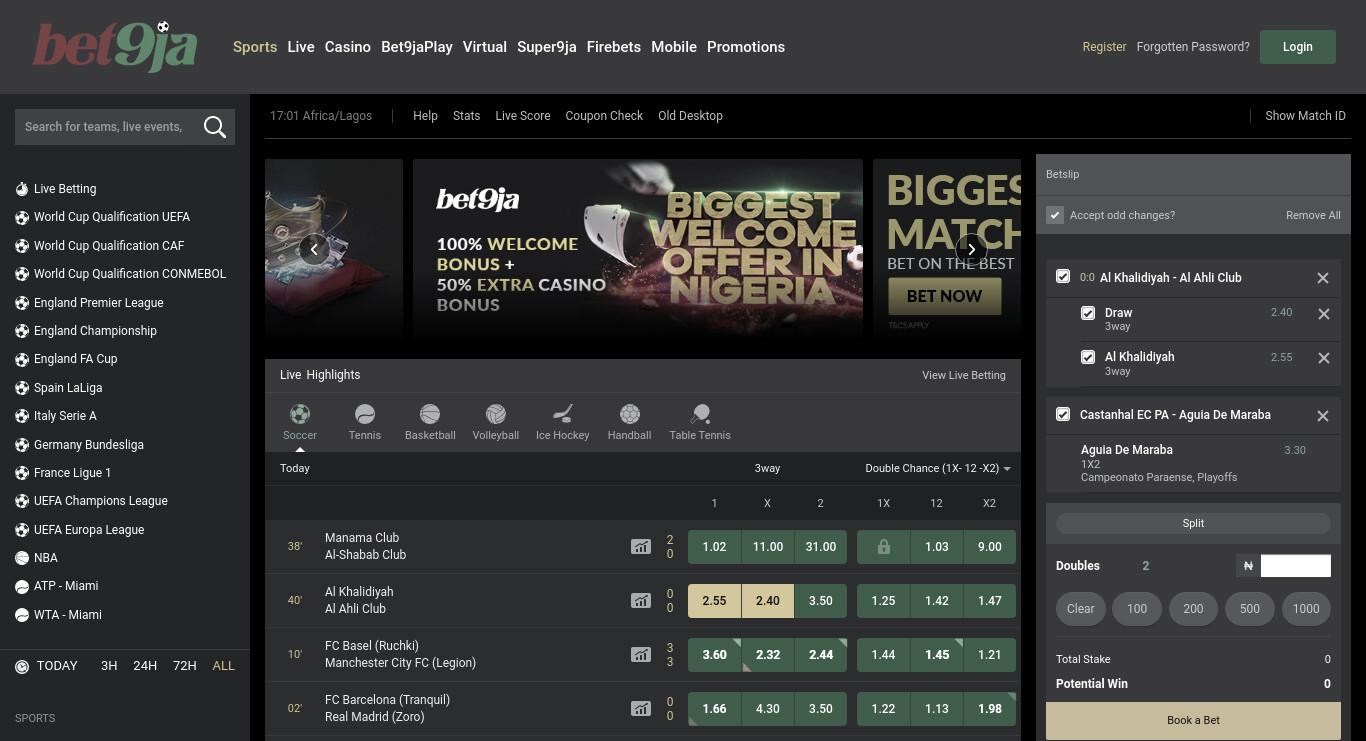Open Super9ja in top navigation
1366x741 pixels.
(x=547, y=47)
